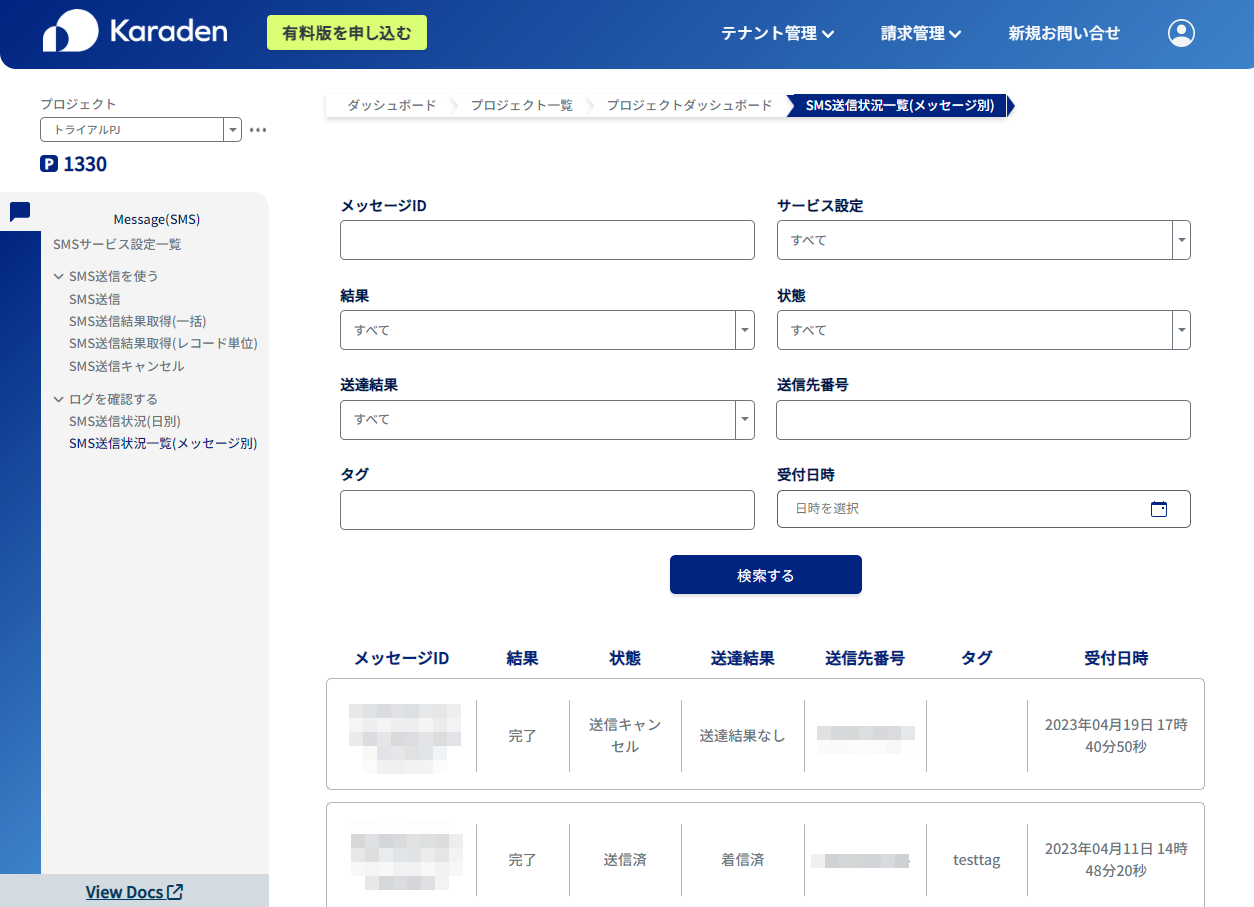Expand the 結果 filter dropdown
This screenshot has width=1254, height=907.
pyautogui.click(x=745, y=330)
